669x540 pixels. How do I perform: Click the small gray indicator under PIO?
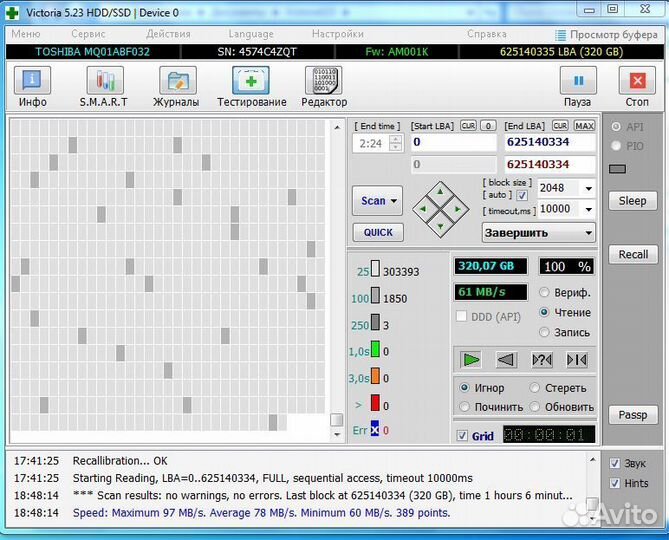(x=617, y=169)
